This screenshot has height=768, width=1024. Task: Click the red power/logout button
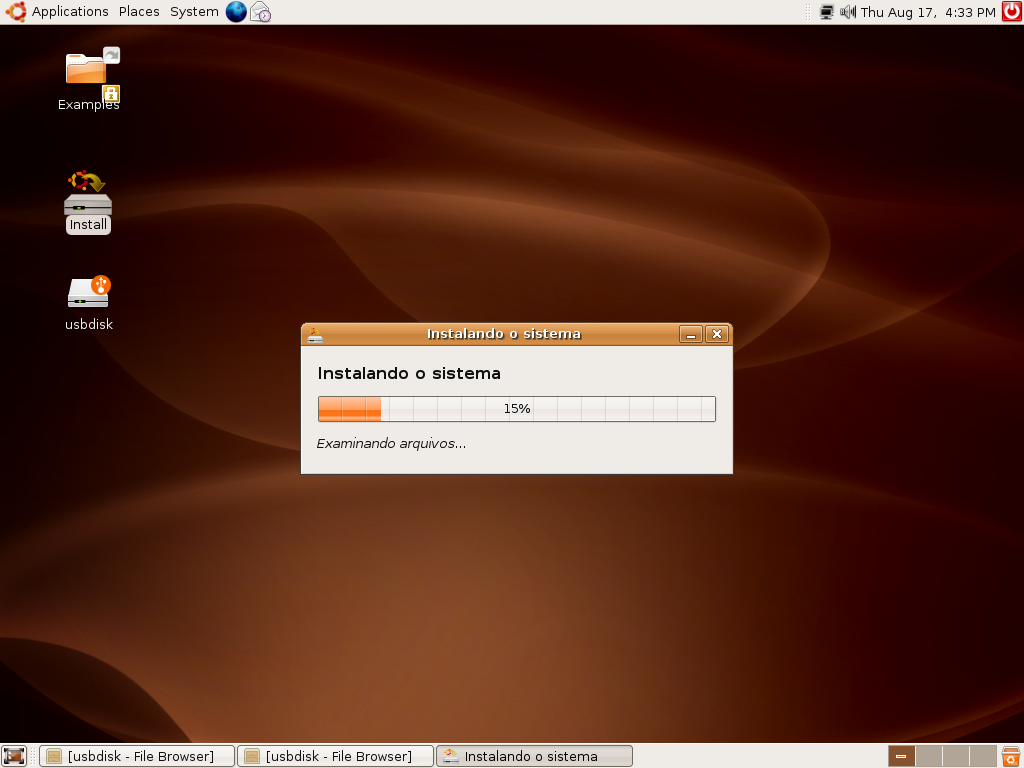pos(1012,12)
